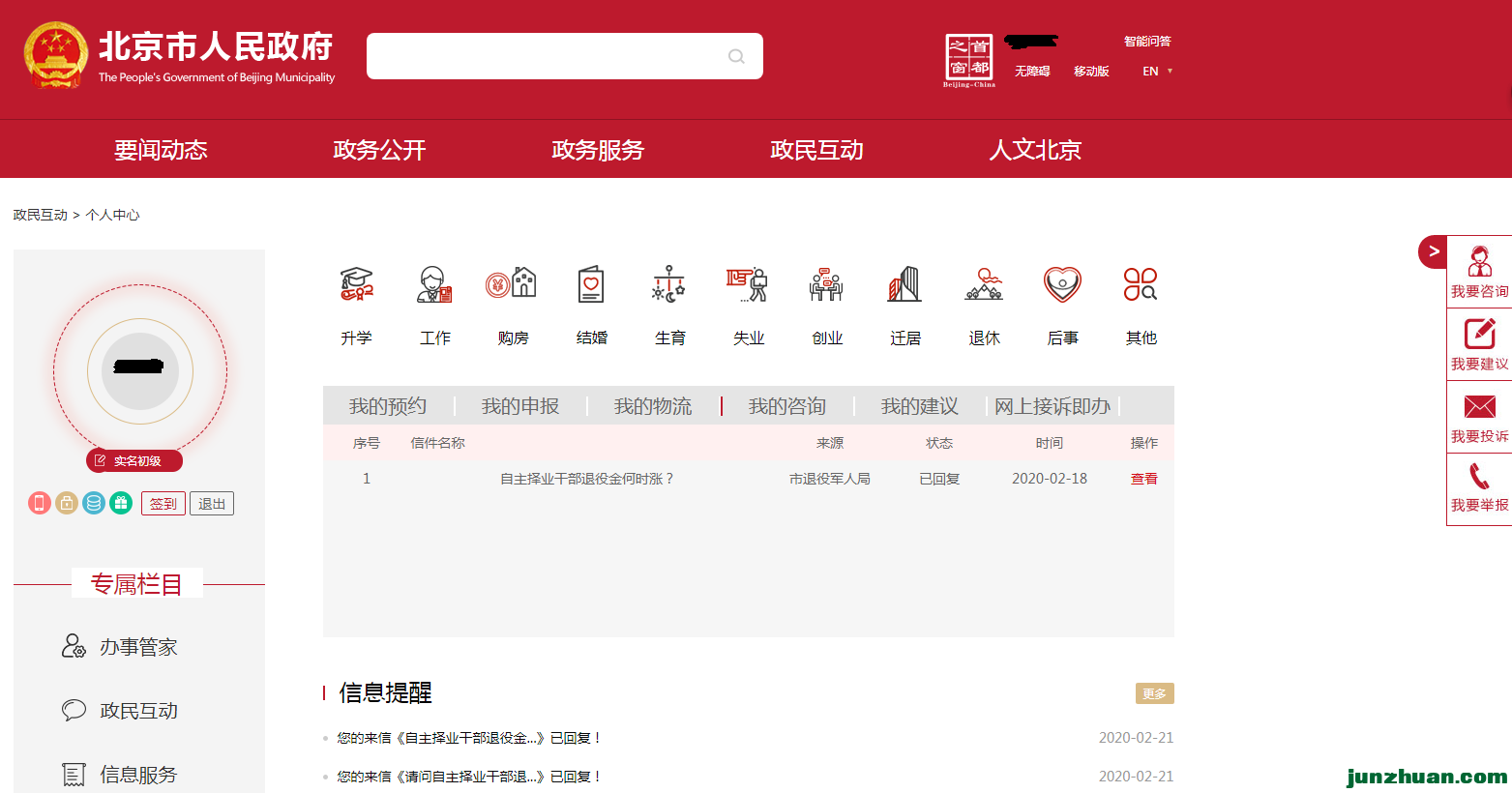Click the search magnifier icon
This screenshot has height=793, width=1512.
(736, 56)
